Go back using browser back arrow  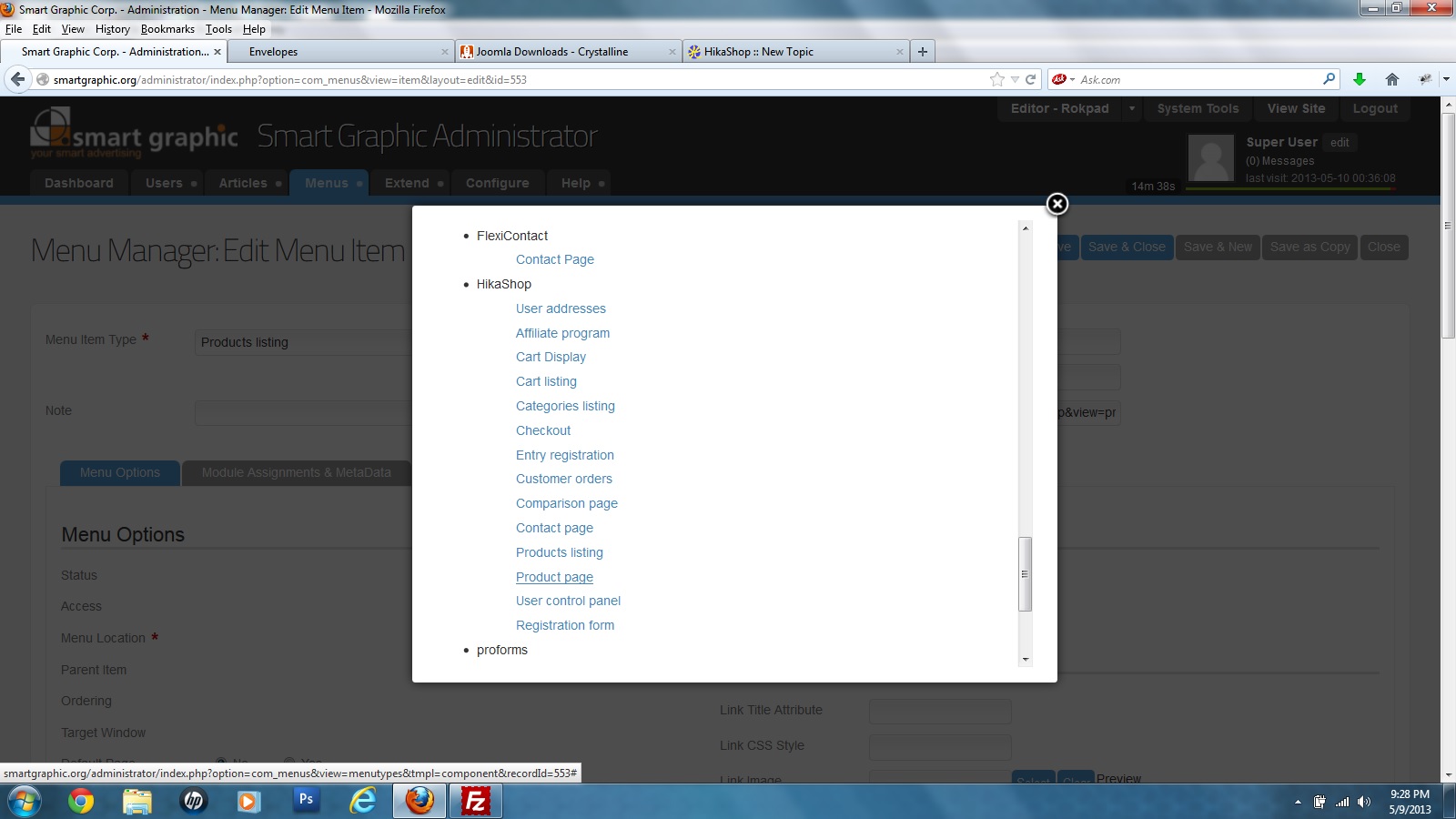click(x=17, y=79)
